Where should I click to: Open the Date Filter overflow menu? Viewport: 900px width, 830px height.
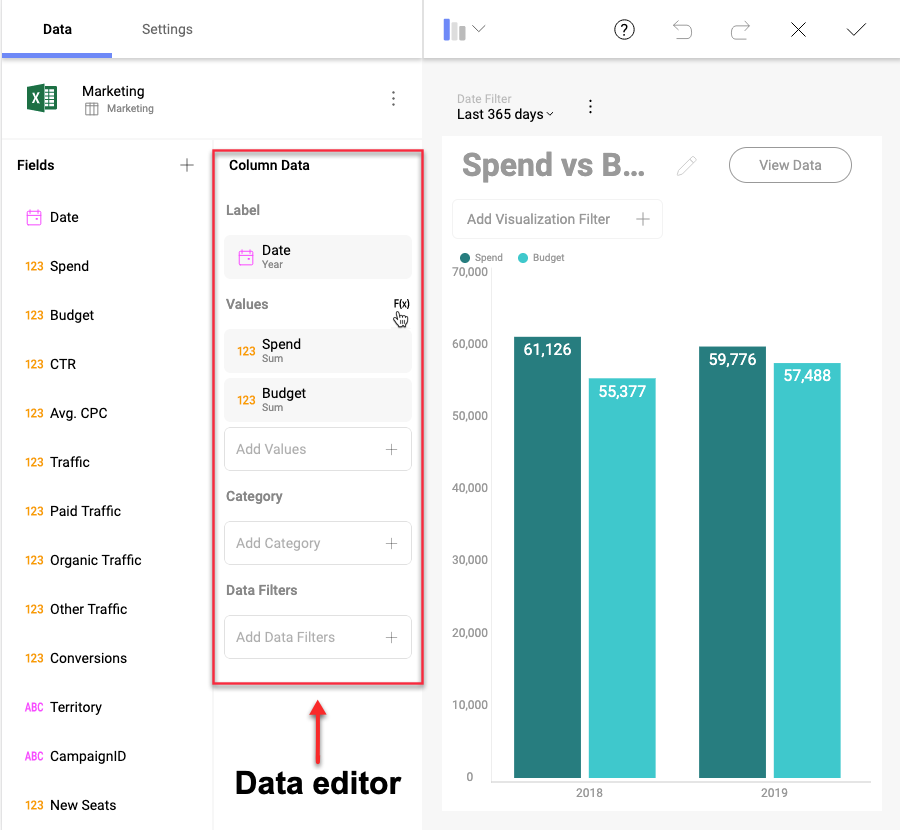590,107
